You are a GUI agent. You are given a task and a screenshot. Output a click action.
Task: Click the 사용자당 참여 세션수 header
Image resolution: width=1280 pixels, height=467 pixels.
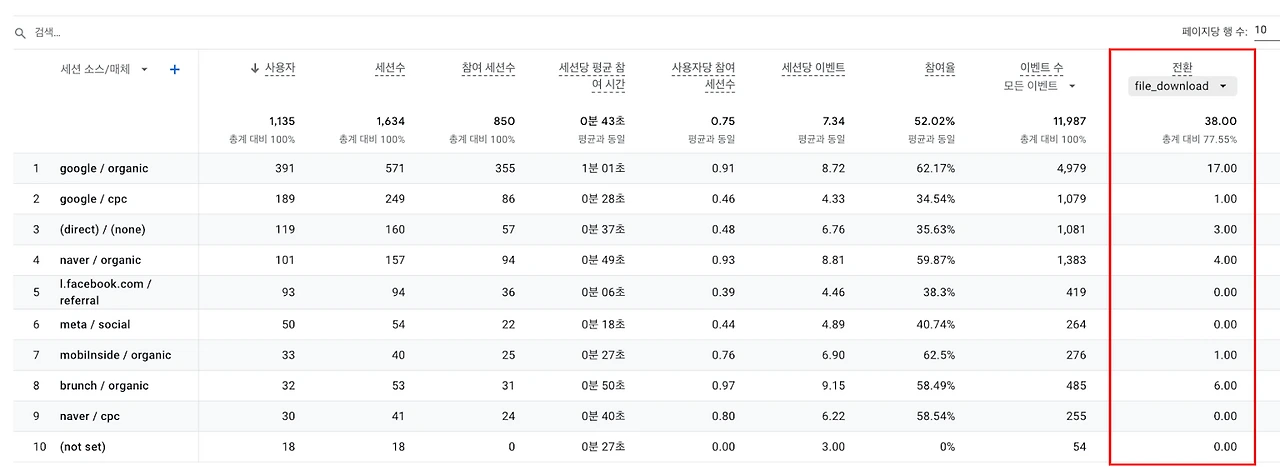click(704, 76)
